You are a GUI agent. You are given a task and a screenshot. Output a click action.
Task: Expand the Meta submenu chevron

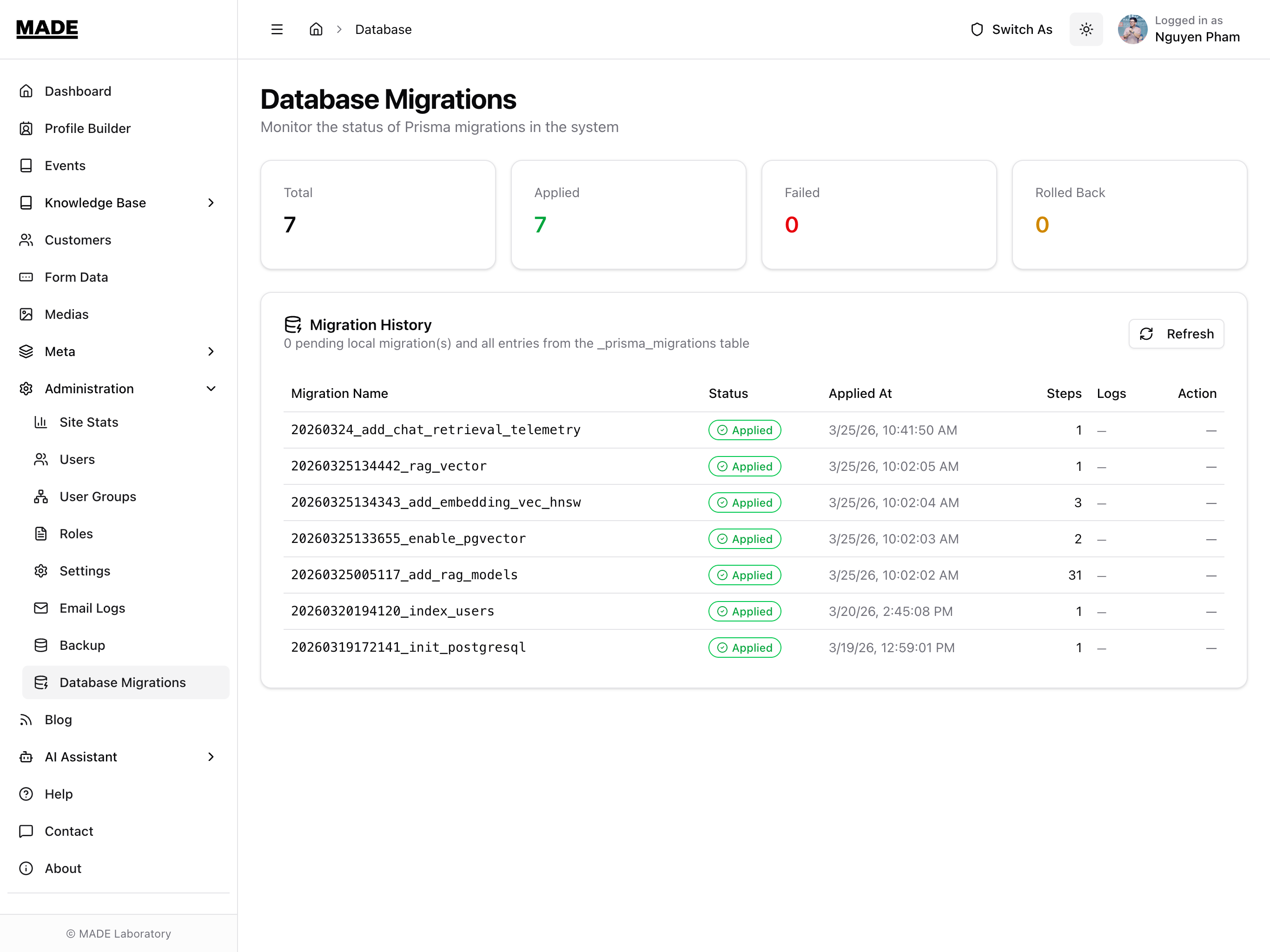pyautogui.click(x=211, y=351)
